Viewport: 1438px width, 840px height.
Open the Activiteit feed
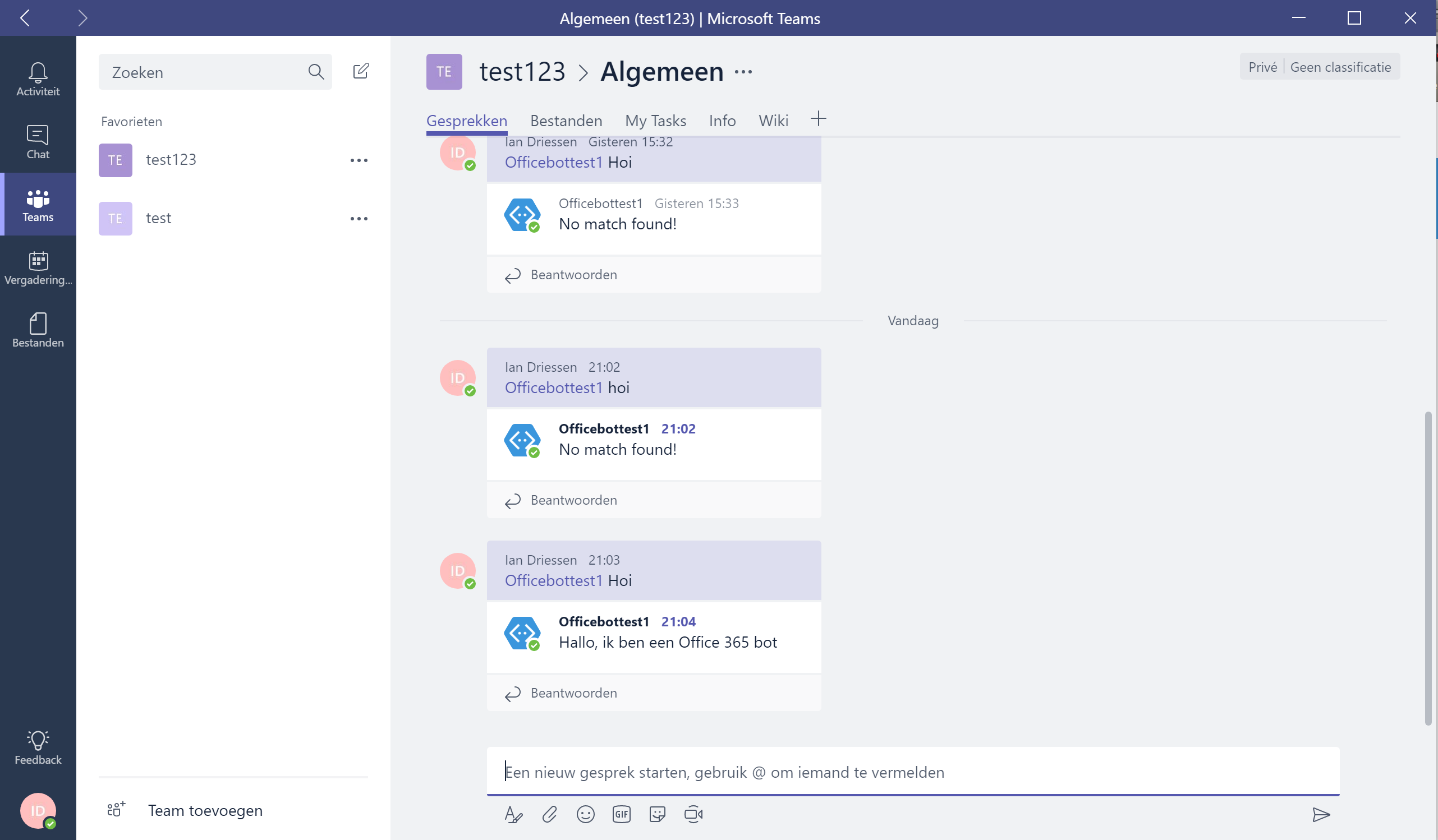click(x=38, y=79)
